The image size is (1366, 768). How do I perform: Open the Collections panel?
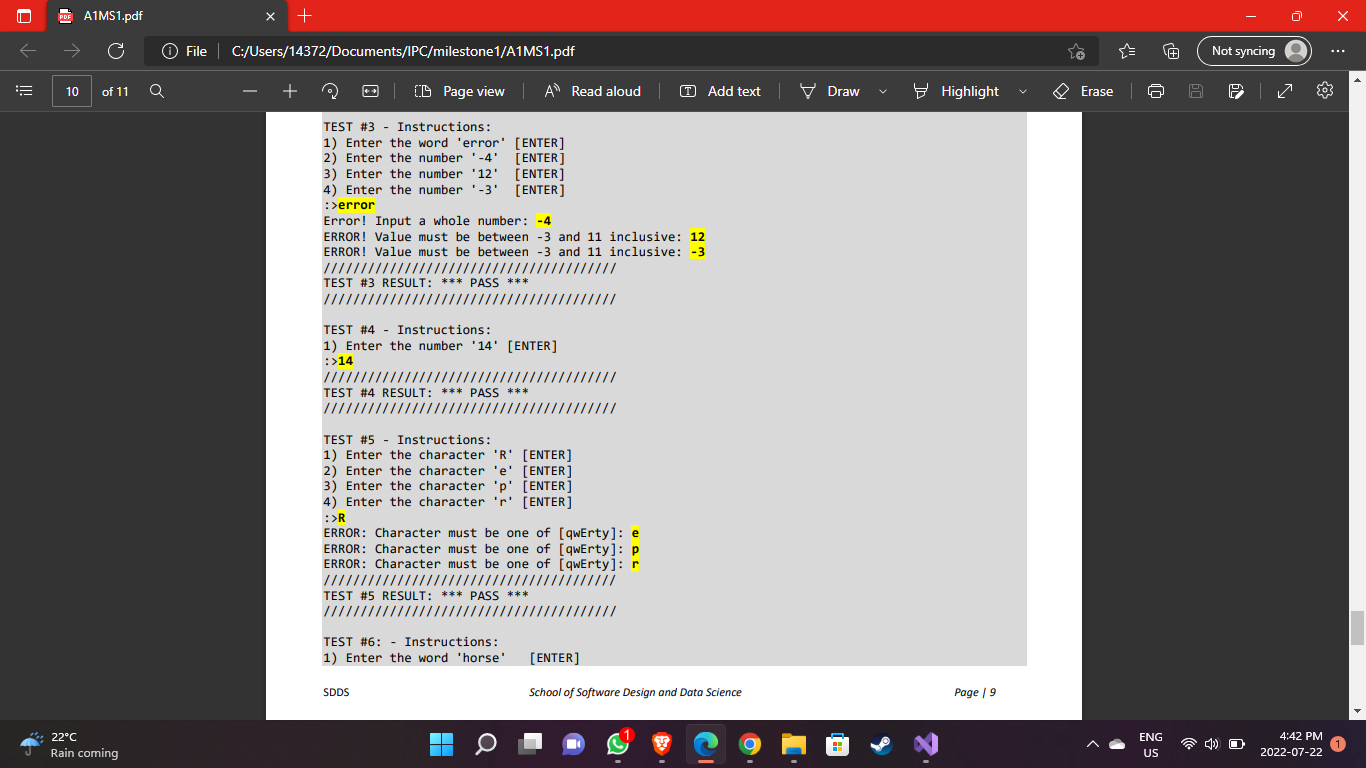tap(1172, 51)
